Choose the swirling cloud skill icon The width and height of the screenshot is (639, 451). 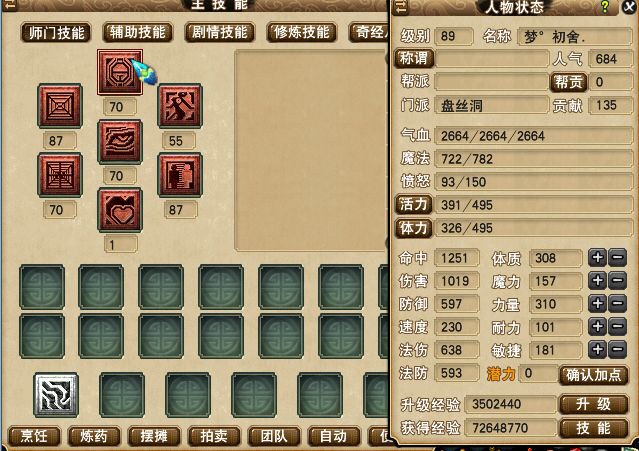point(120,141)
